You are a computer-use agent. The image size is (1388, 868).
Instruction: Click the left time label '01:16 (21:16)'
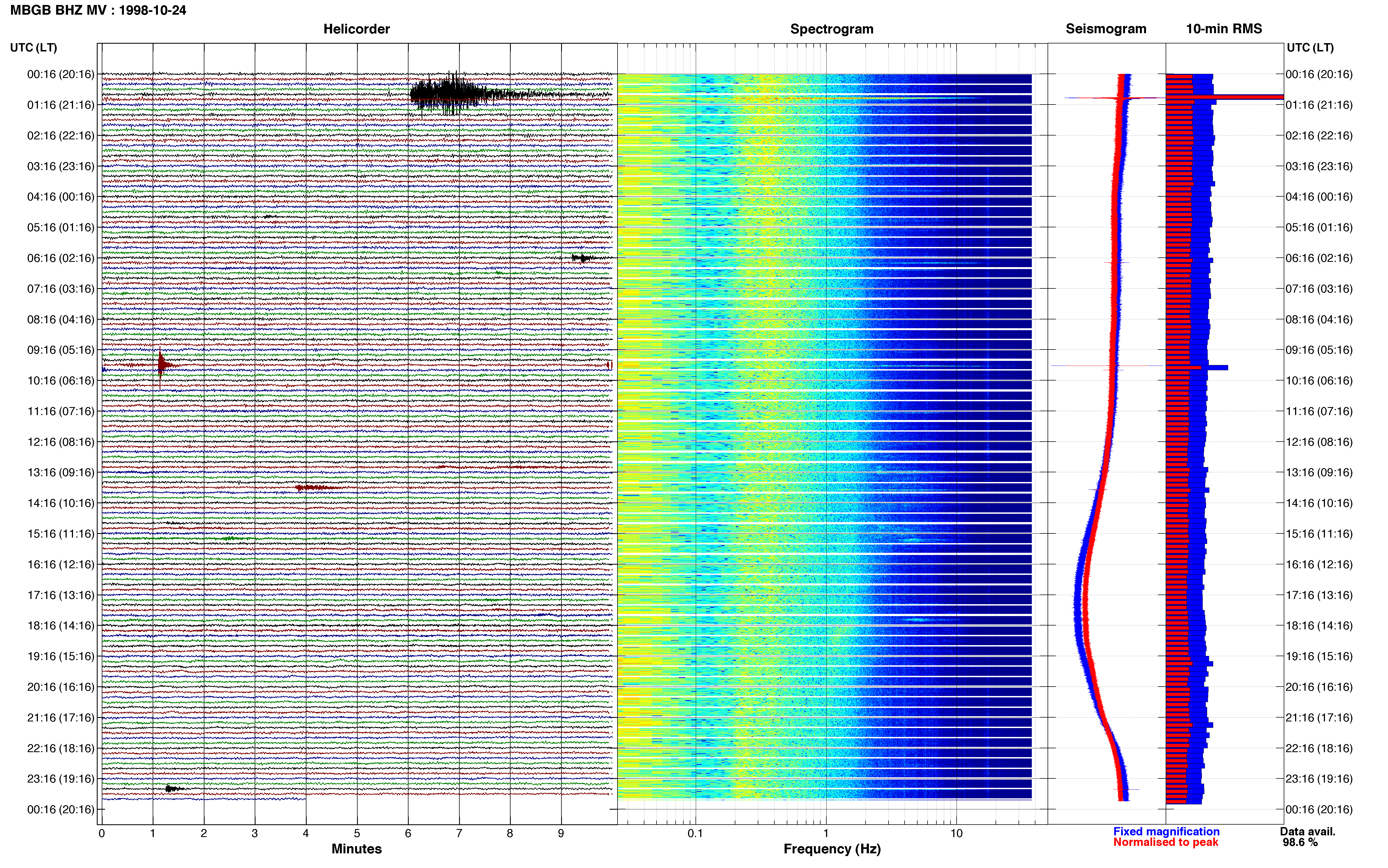click(61, 105)
